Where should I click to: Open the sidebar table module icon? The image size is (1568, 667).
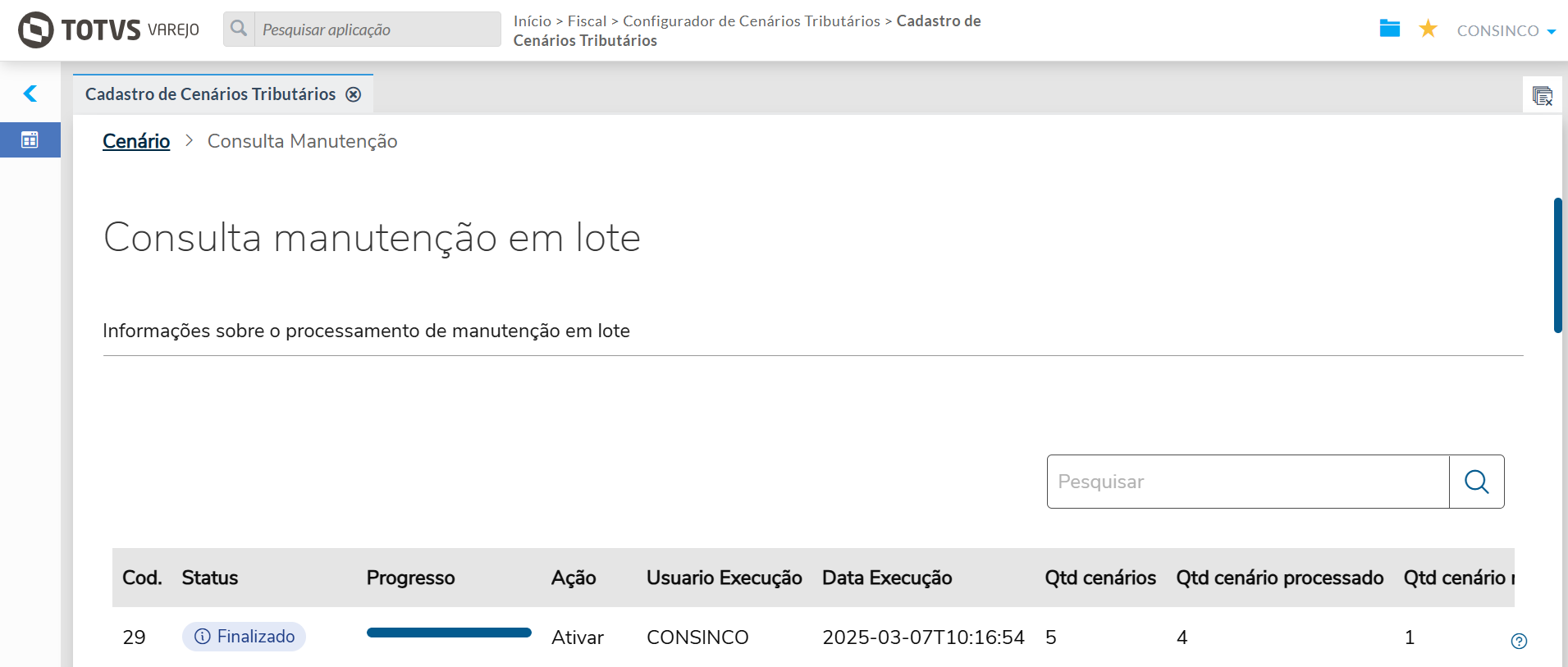coord(30,140)
